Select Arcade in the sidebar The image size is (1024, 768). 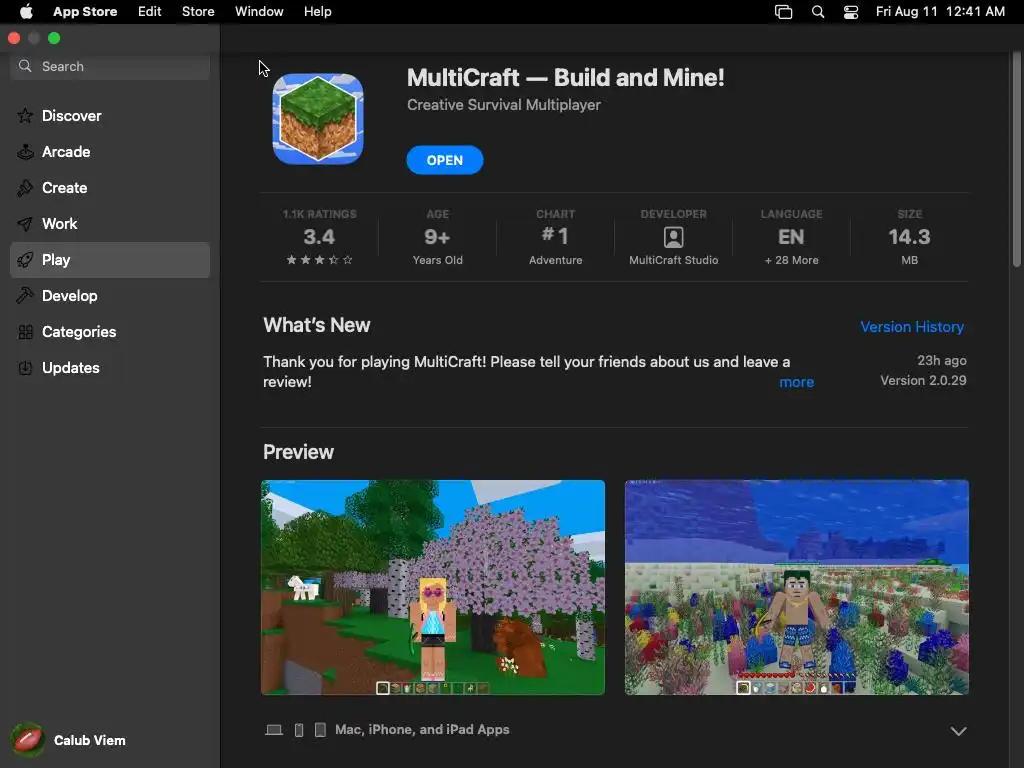click(110, 152)
